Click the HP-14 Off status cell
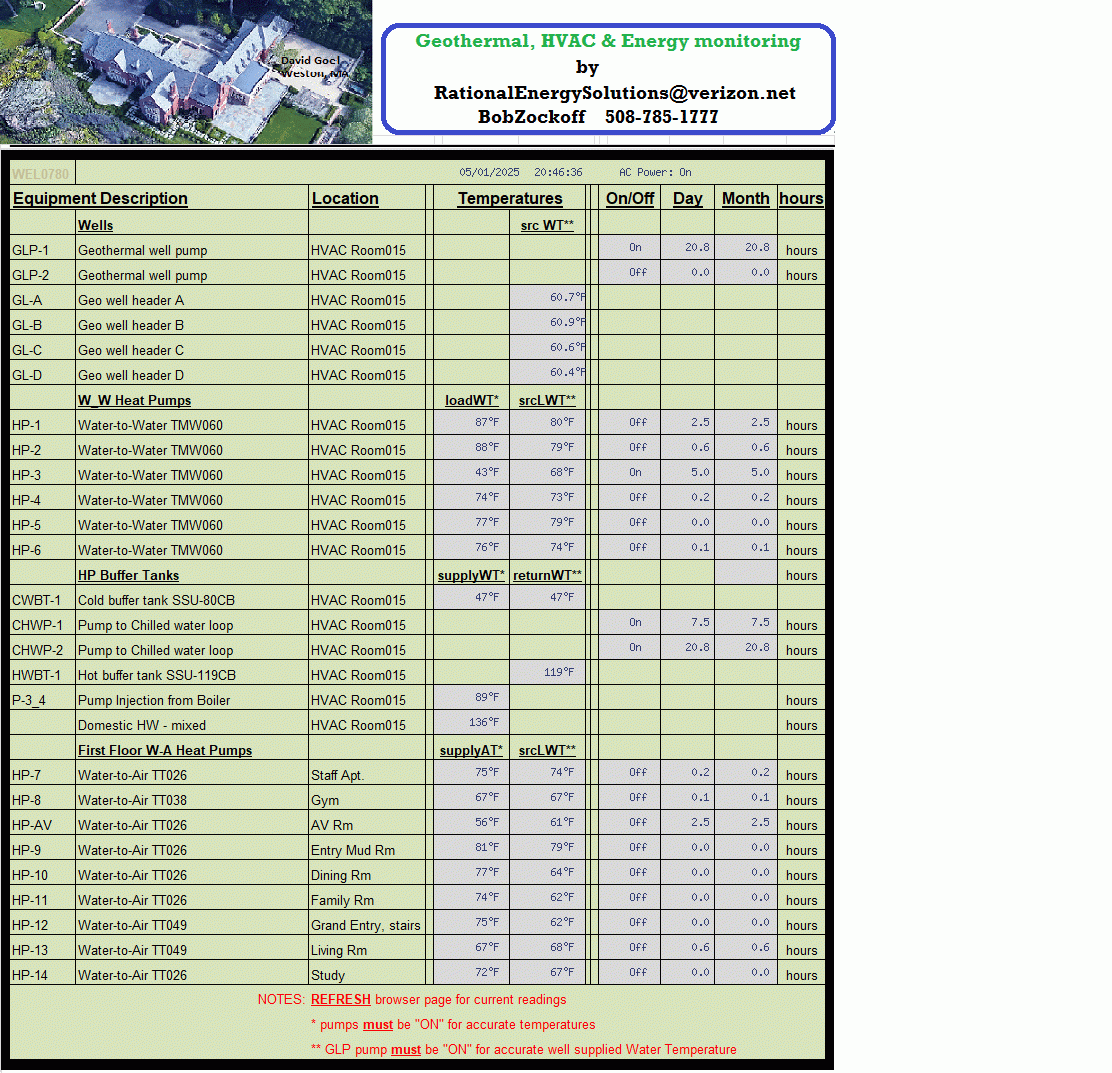The width and height of the screenshot is (1112, 1073). click(x=630, y=972)
